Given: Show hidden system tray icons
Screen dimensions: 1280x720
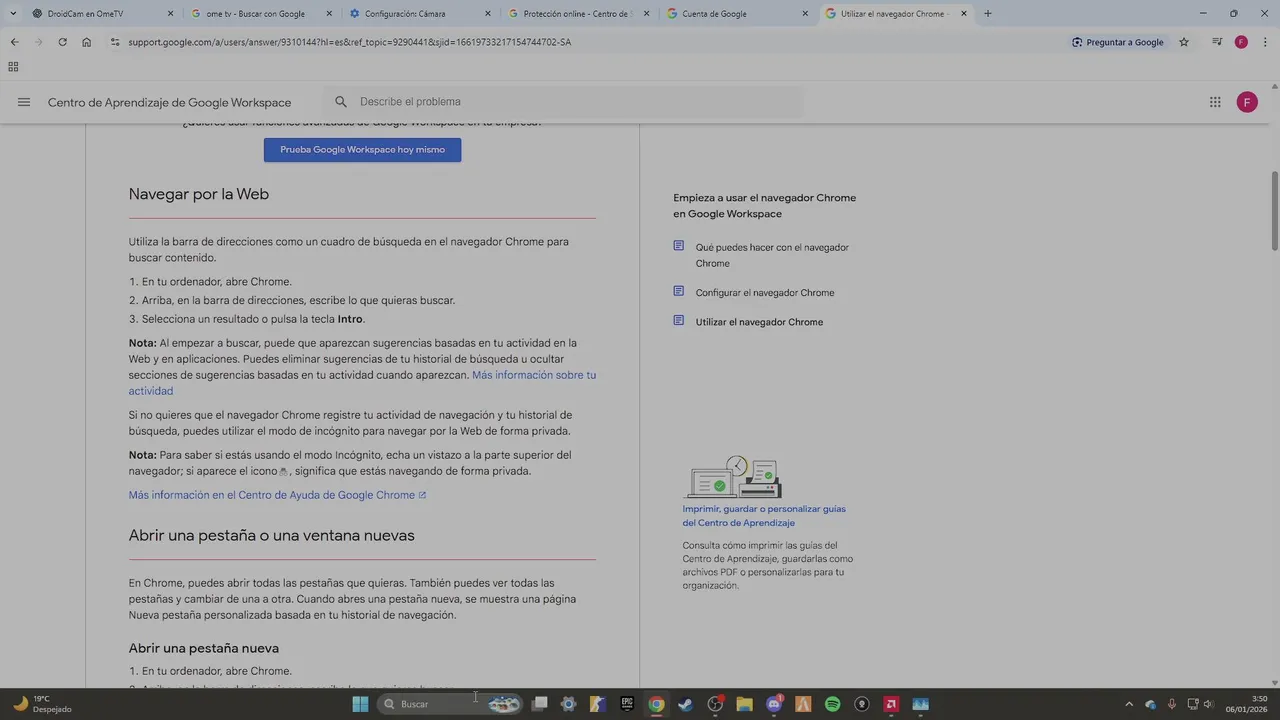Looking at the screenshot, I should tap(1129, 704).
